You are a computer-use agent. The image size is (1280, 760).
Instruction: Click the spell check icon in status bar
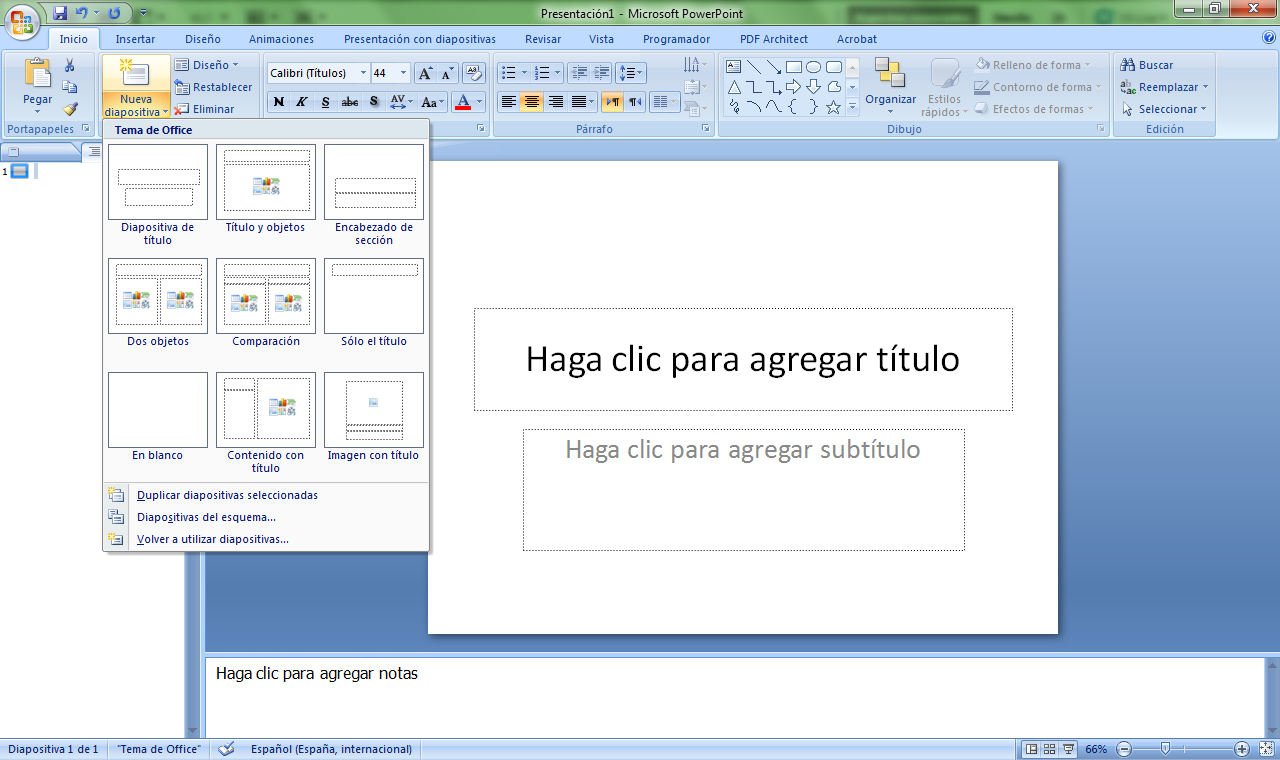227,749
